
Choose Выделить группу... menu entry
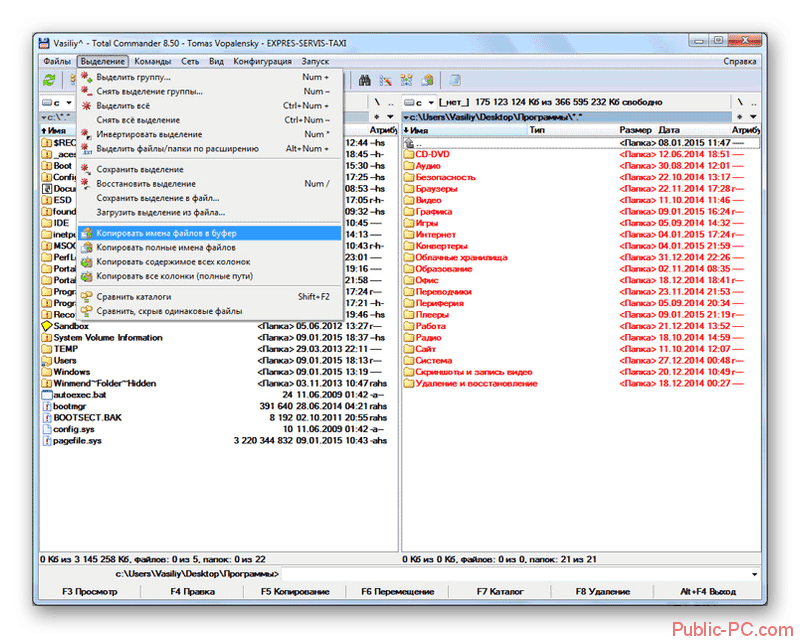210,77
